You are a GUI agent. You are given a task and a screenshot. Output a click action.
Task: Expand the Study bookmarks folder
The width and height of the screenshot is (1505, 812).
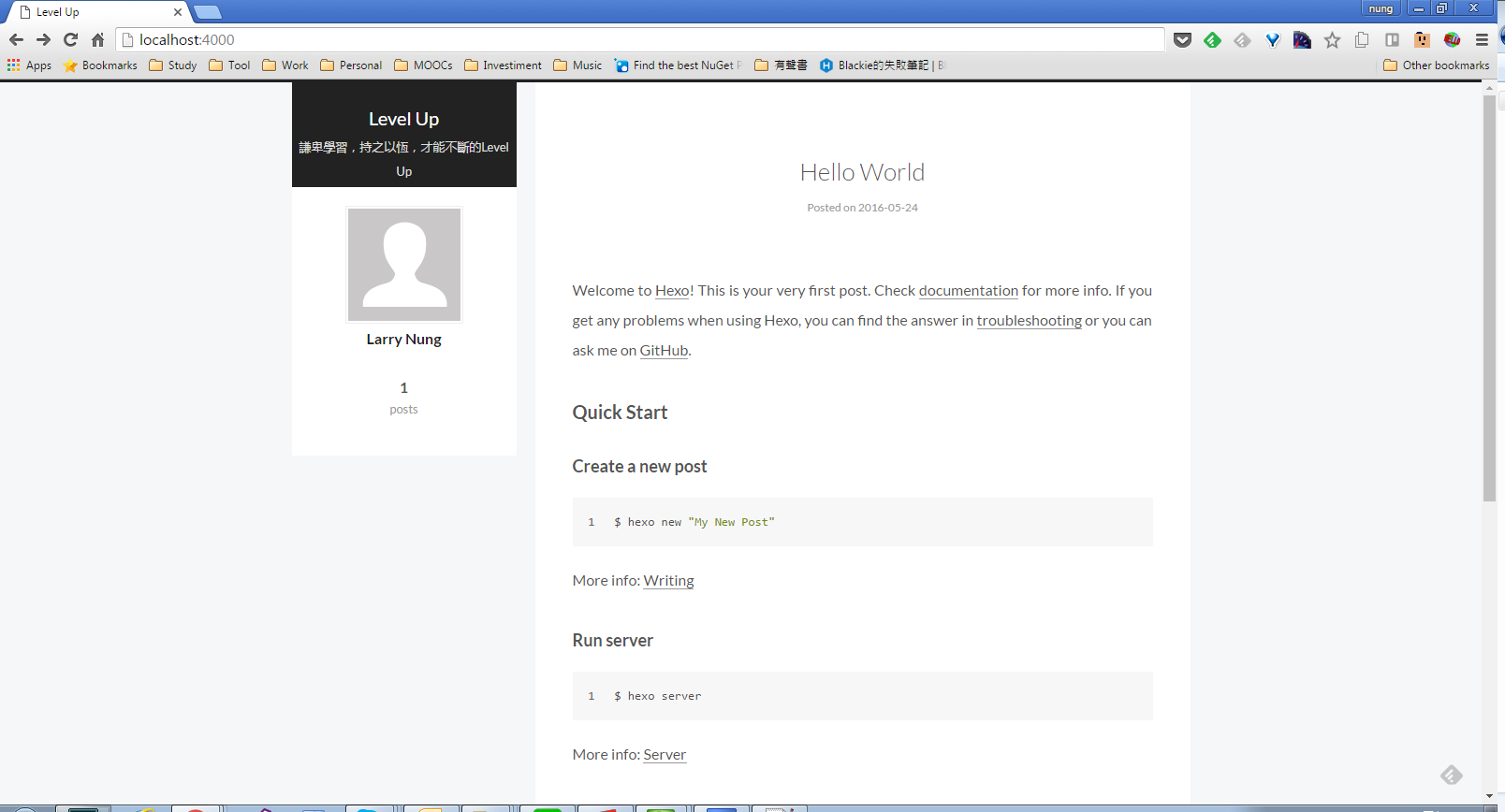pos(173,65)
